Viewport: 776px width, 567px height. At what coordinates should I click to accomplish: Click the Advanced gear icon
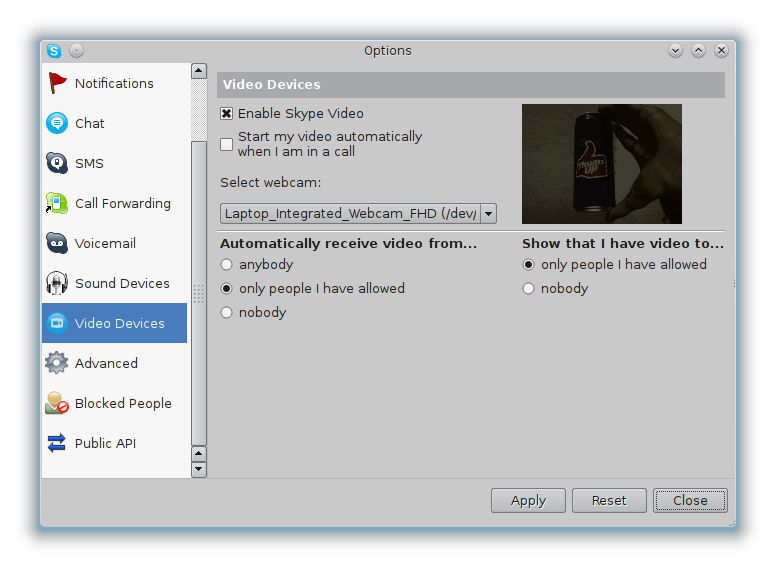(57, 363)
